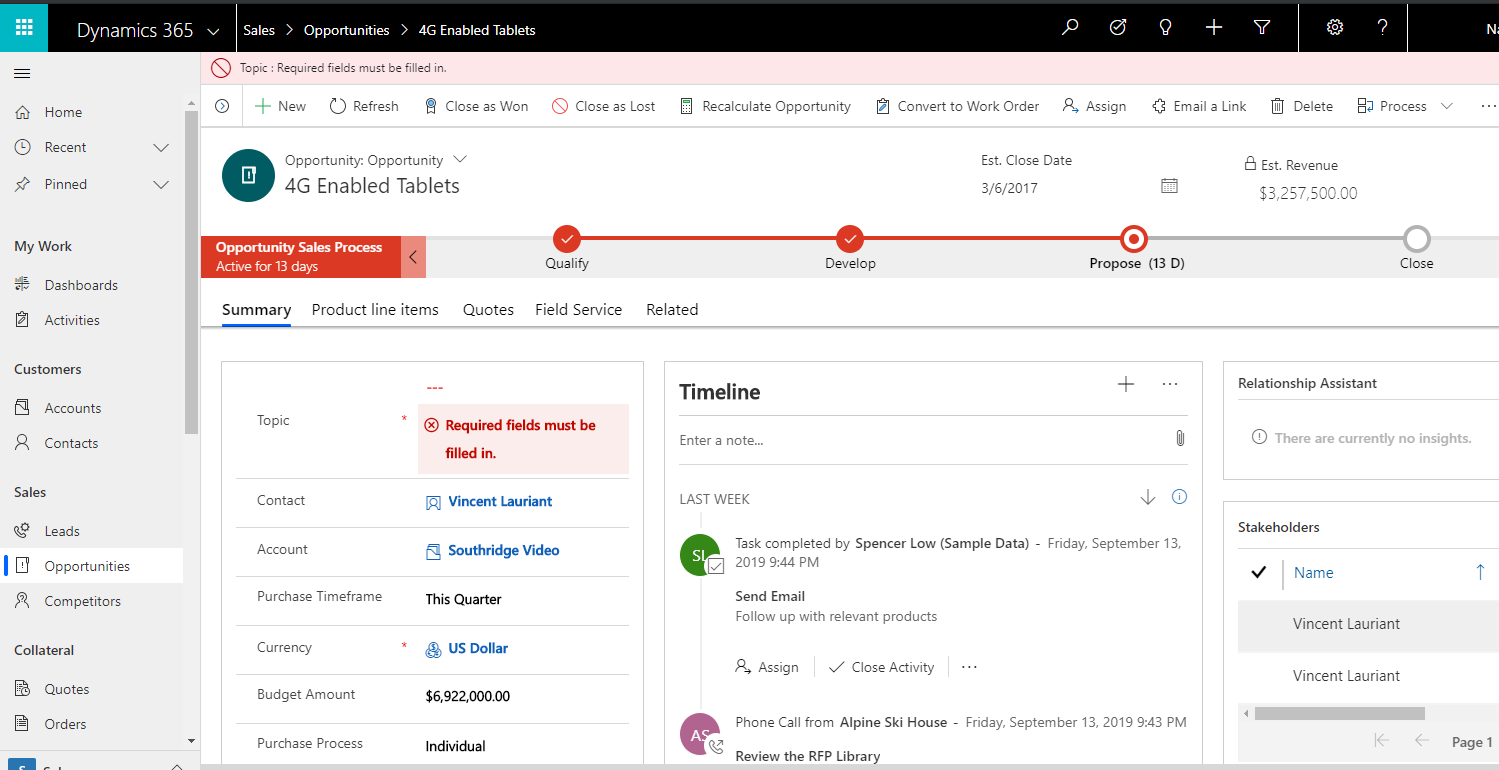Open more options for Send Email task
The height and width of the screenshot is (770, 1499).
pos(969,667)
